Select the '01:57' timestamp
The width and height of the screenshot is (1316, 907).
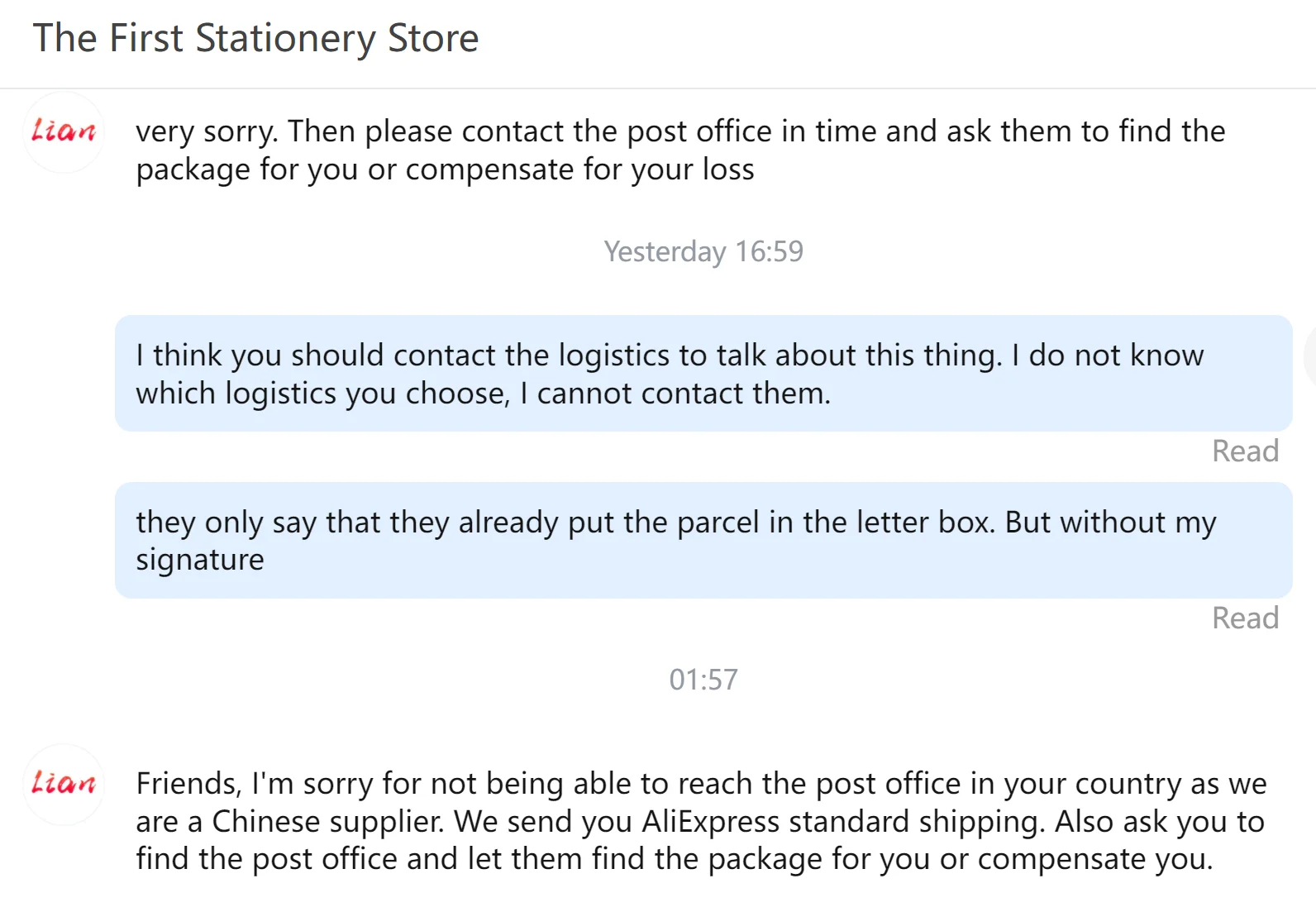pos(703,680)
